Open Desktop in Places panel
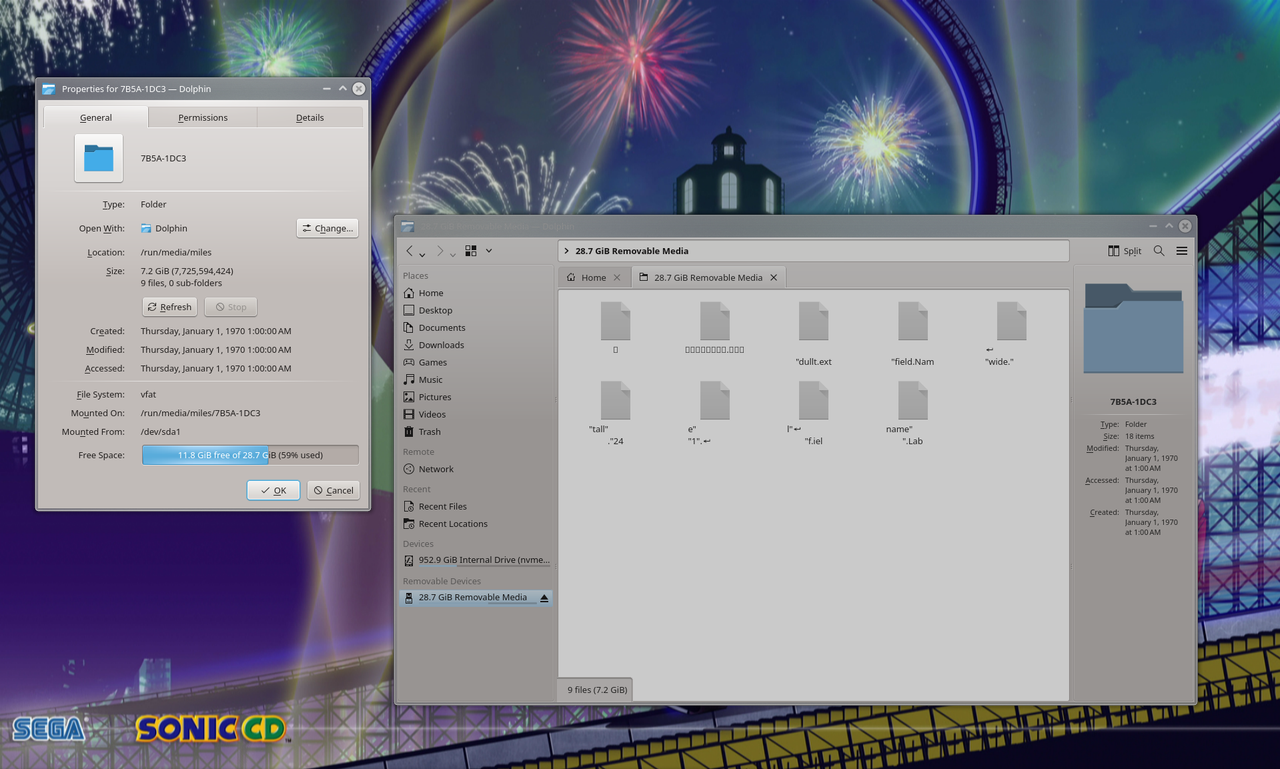Screen dimensions: 1280x769 tap(476, 310)
